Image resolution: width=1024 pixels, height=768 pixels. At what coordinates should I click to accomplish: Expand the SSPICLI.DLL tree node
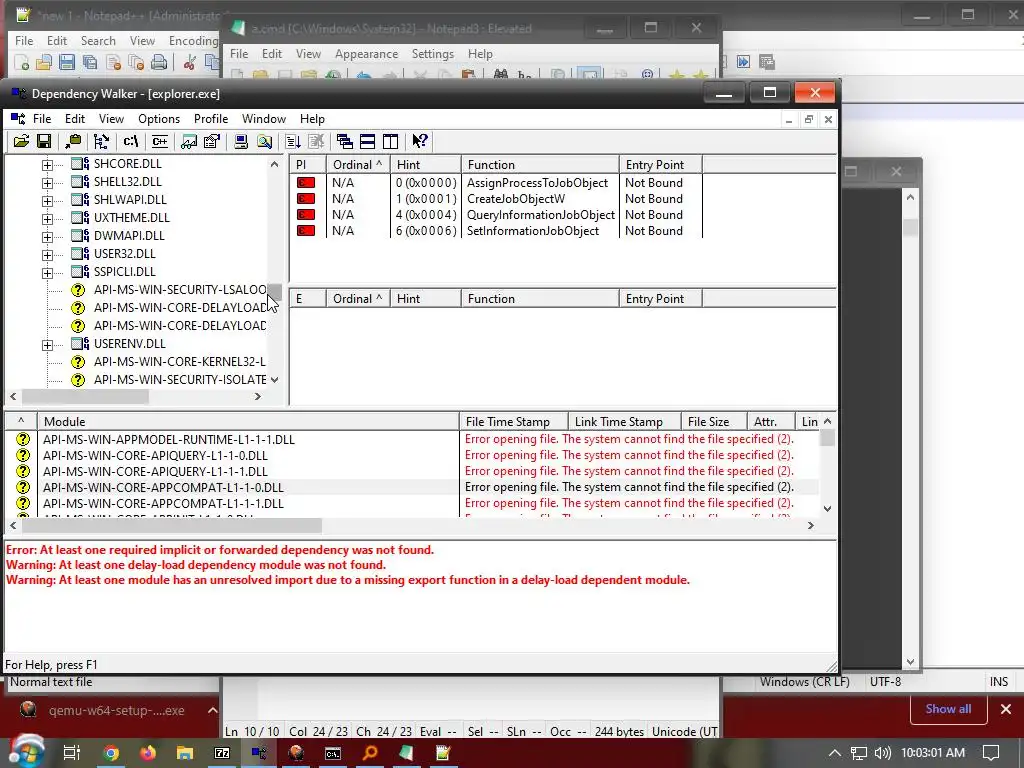coord(47,273)
